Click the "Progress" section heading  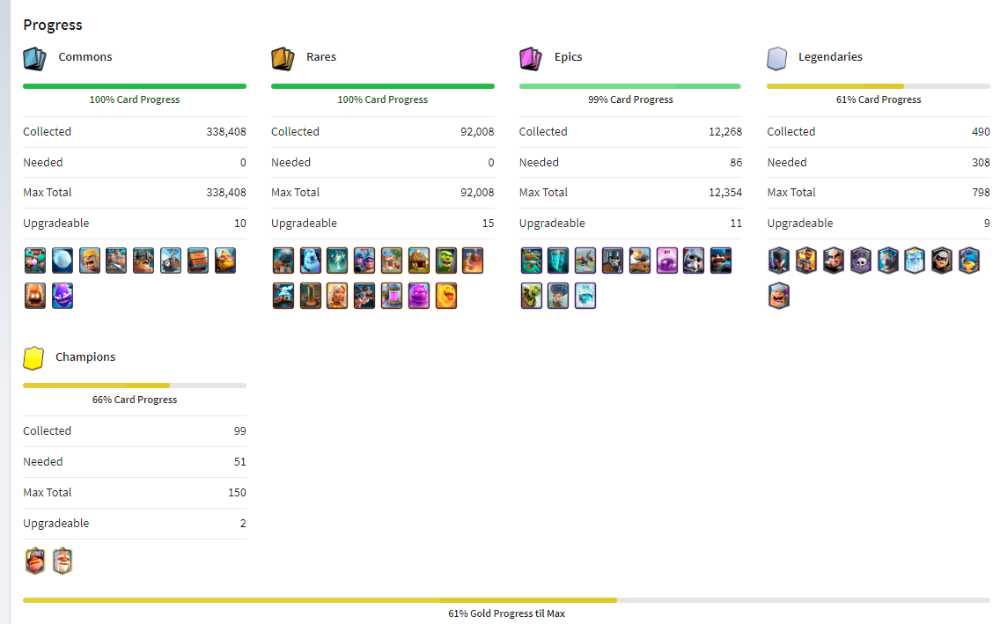coord(53,25)
